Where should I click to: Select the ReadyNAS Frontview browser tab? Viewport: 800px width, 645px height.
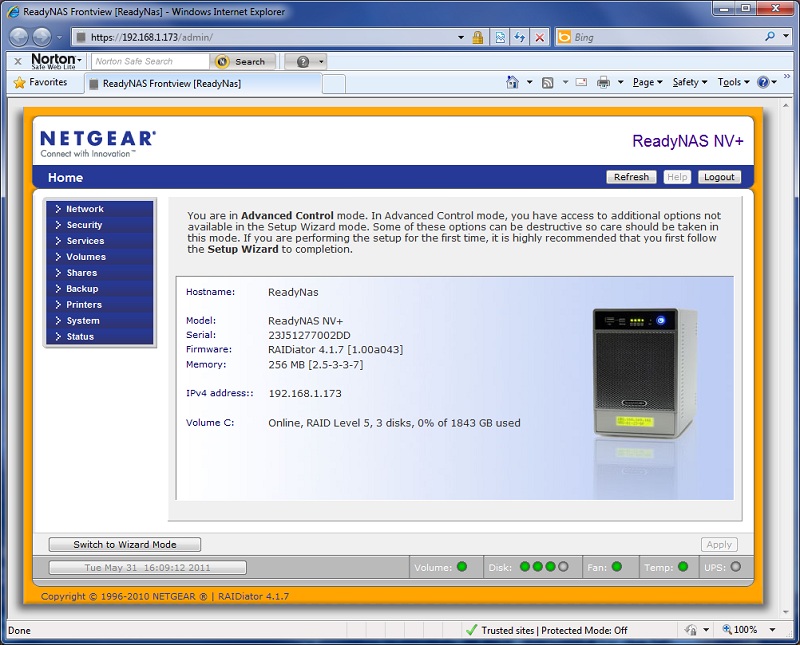pos(204,83)
